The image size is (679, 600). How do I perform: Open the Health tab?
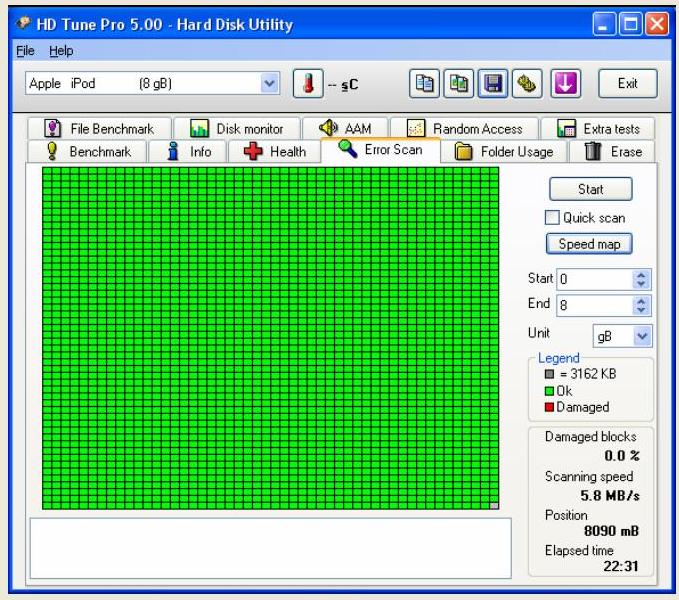[x=276, y=152]
